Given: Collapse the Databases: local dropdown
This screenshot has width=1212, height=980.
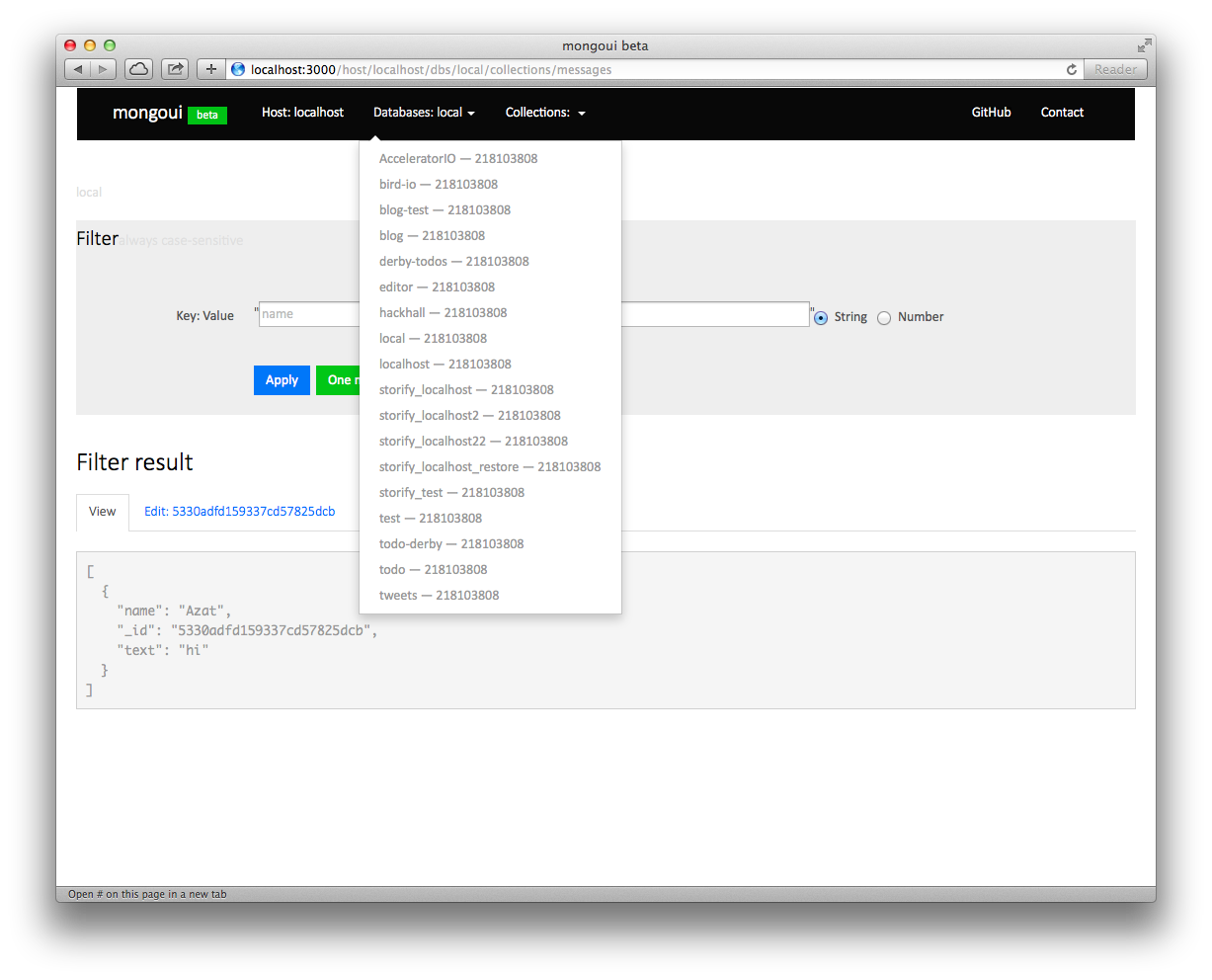Looking at the screenshot, I should [x=424, y=113].
